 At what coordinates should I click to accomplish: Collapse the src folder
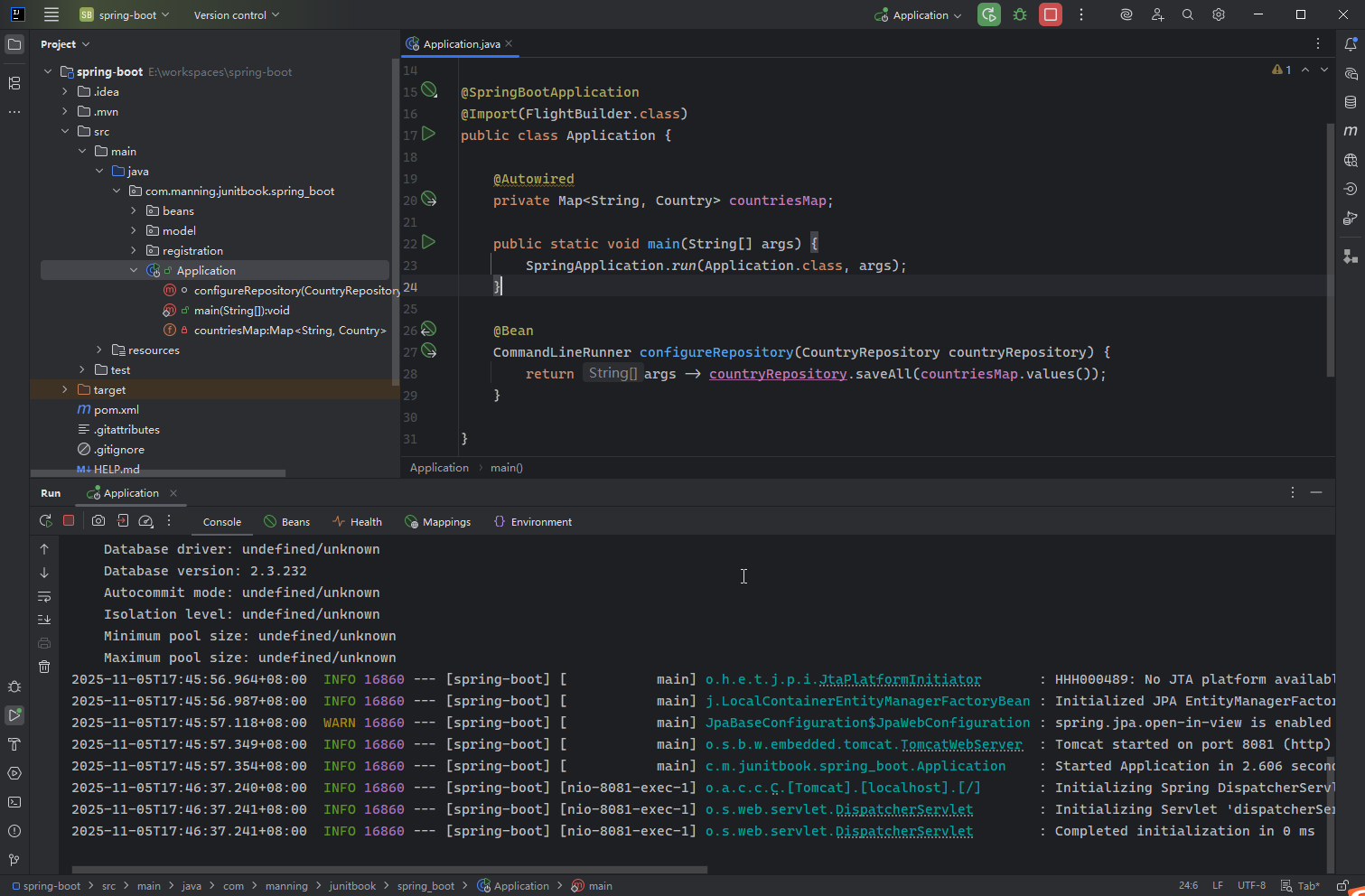pos(65,132)
